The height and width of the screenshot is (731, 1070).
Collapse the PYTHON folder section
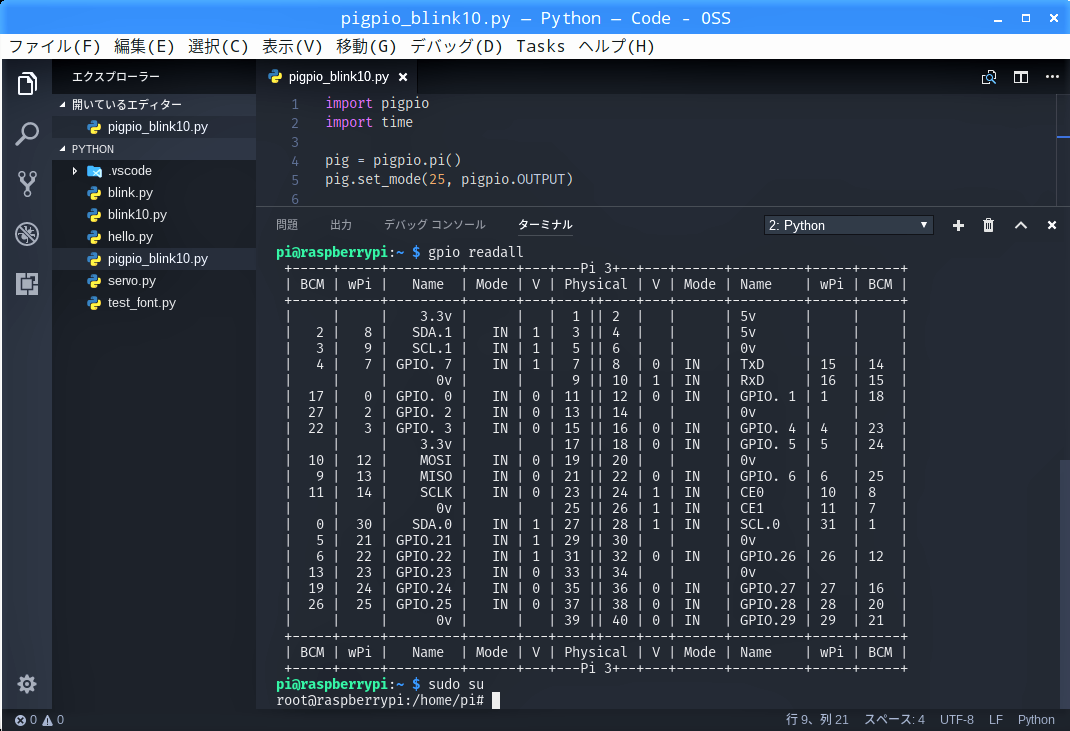(63, 149)
